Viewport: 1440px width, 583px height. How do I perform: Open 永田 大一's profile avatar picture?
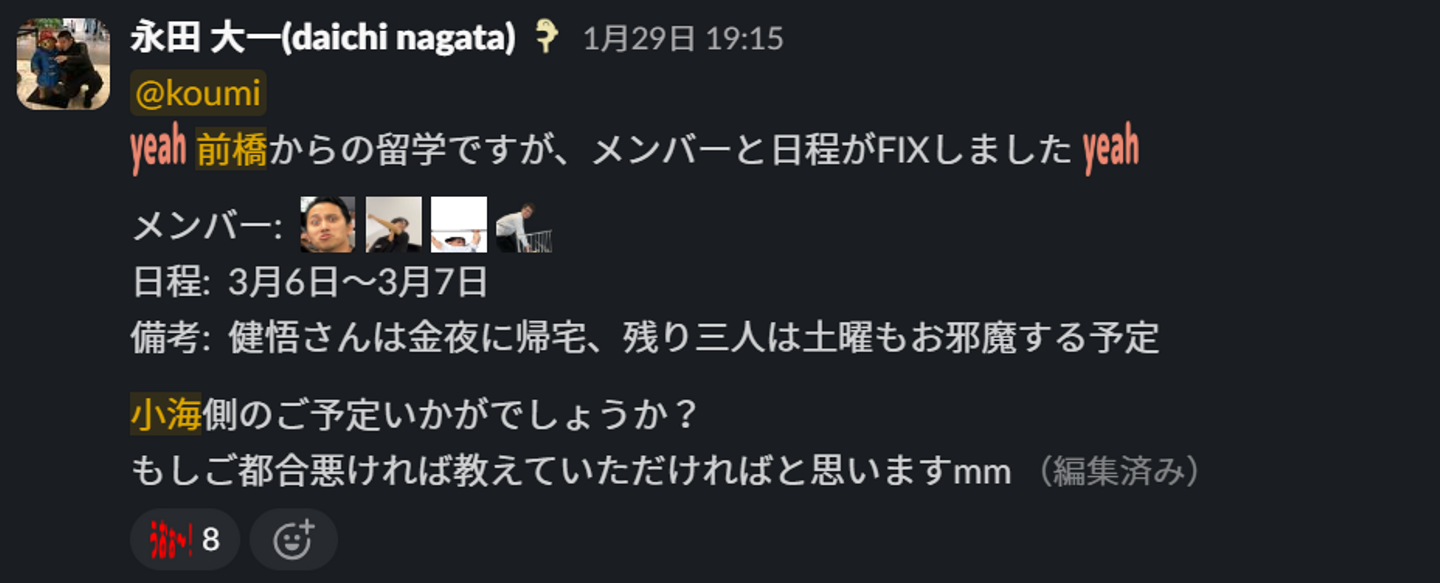point(63,64)
